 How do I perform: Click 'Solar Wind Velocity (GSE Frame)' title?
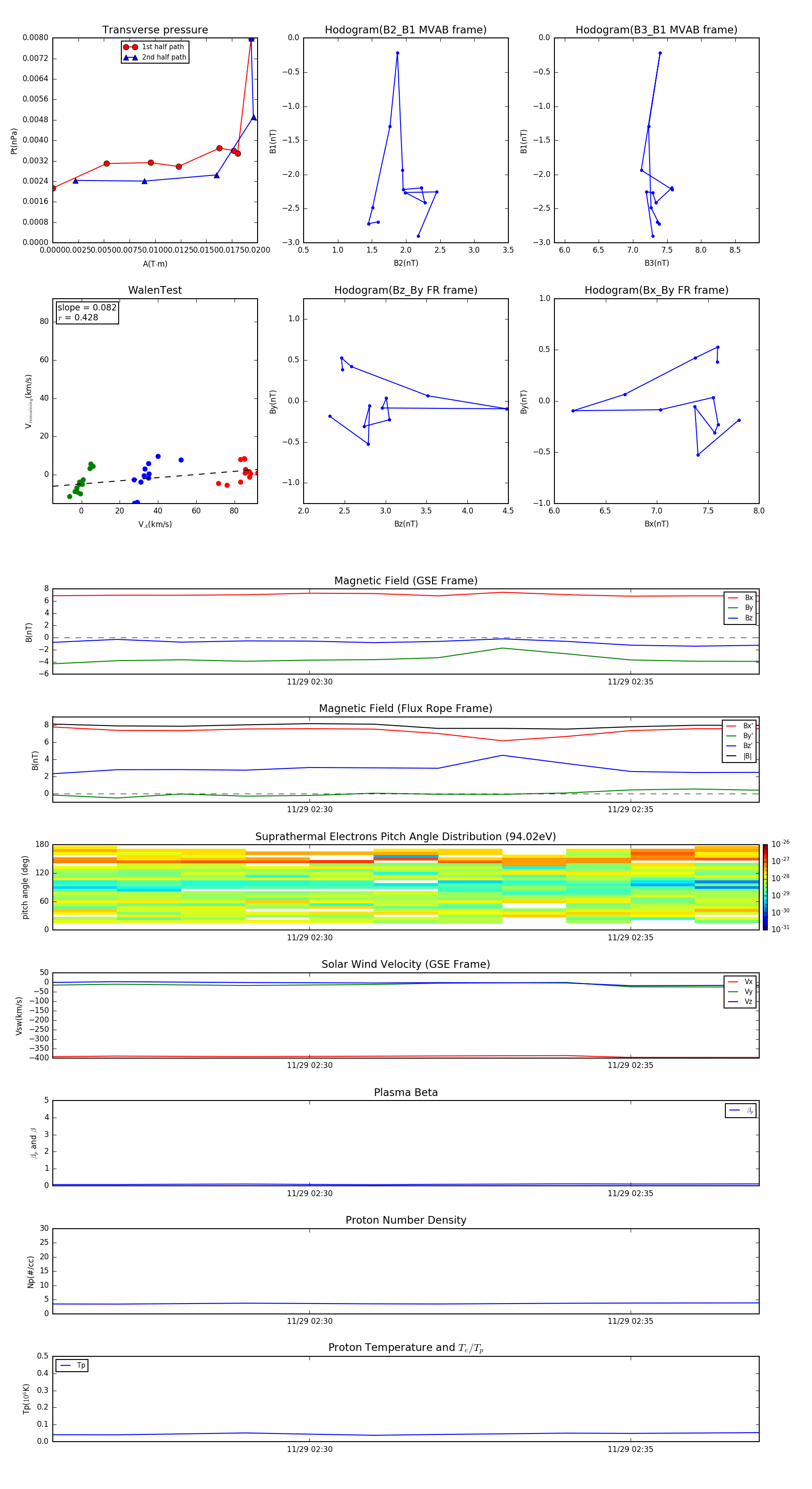pos(406,965)
